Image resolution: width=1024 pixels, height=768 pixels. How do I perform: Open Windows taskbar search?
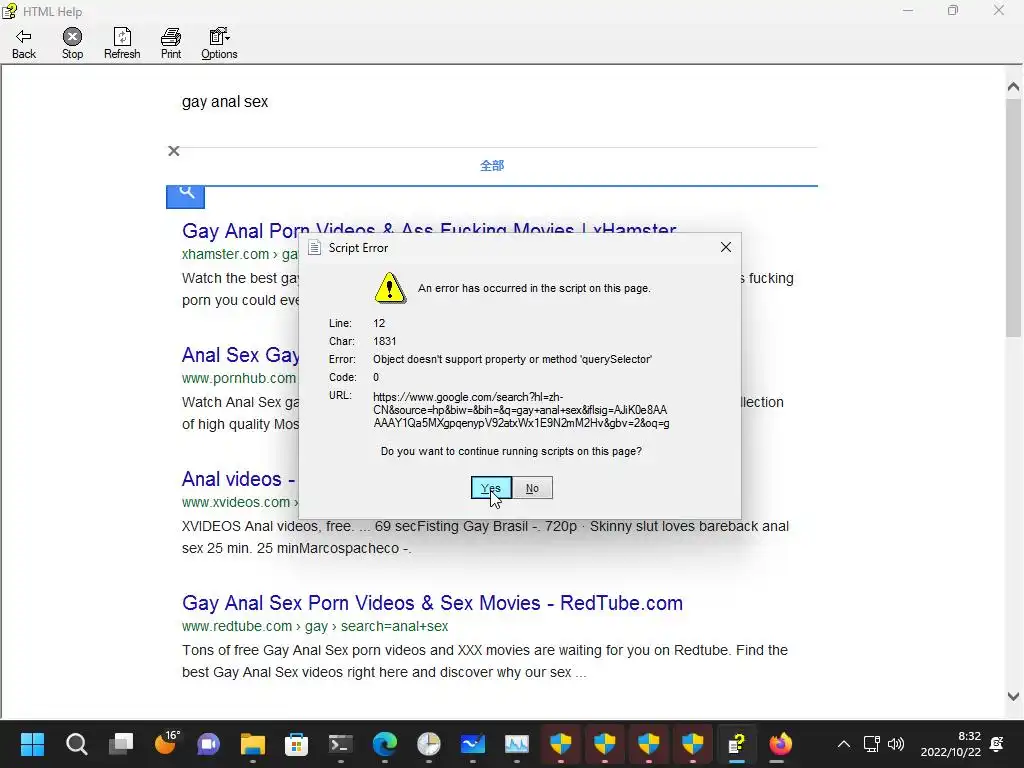click(76, 744)
